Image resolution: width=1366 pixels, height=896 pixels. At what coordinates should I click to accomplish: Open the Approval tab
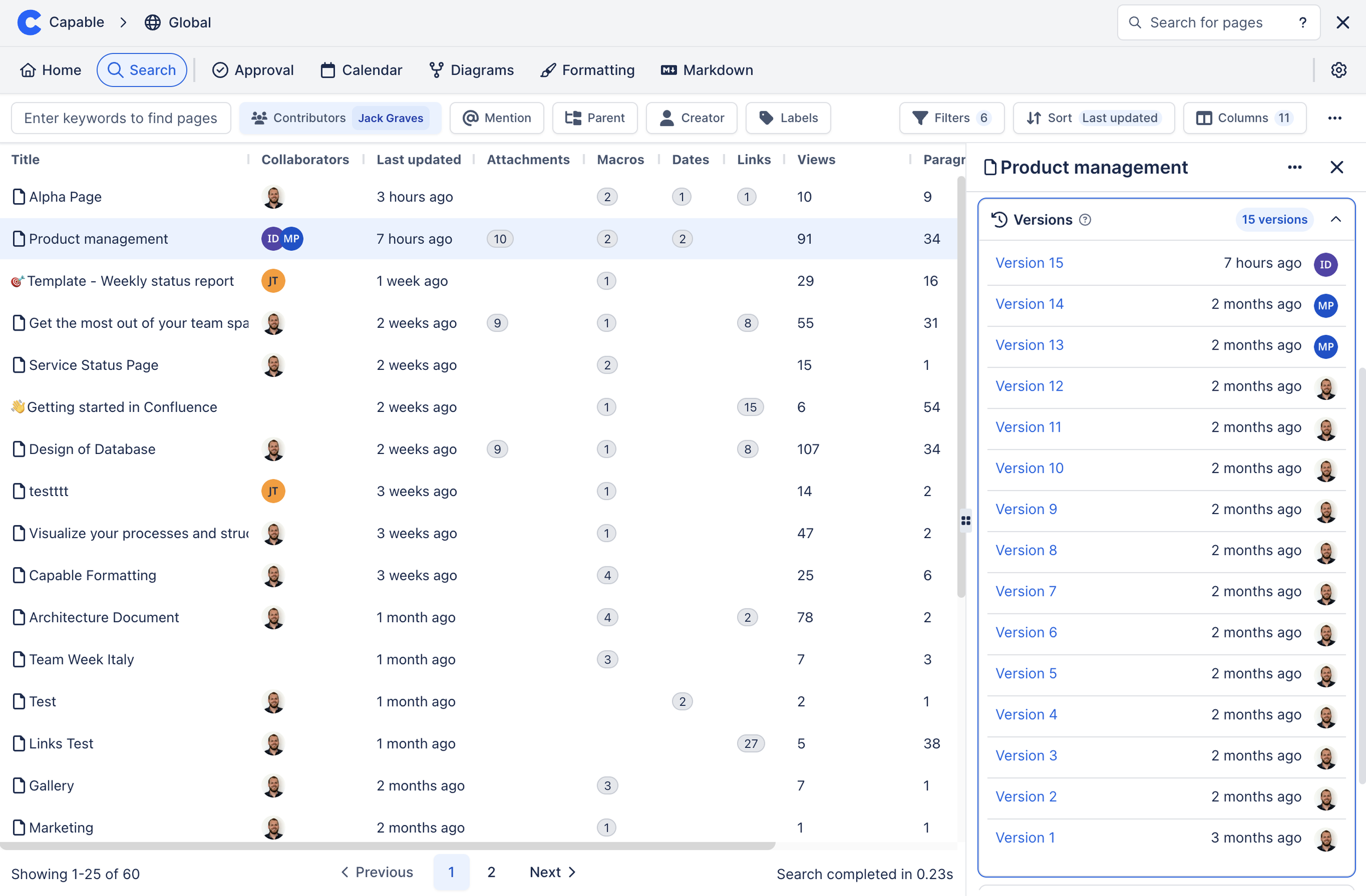coord(252,70)
